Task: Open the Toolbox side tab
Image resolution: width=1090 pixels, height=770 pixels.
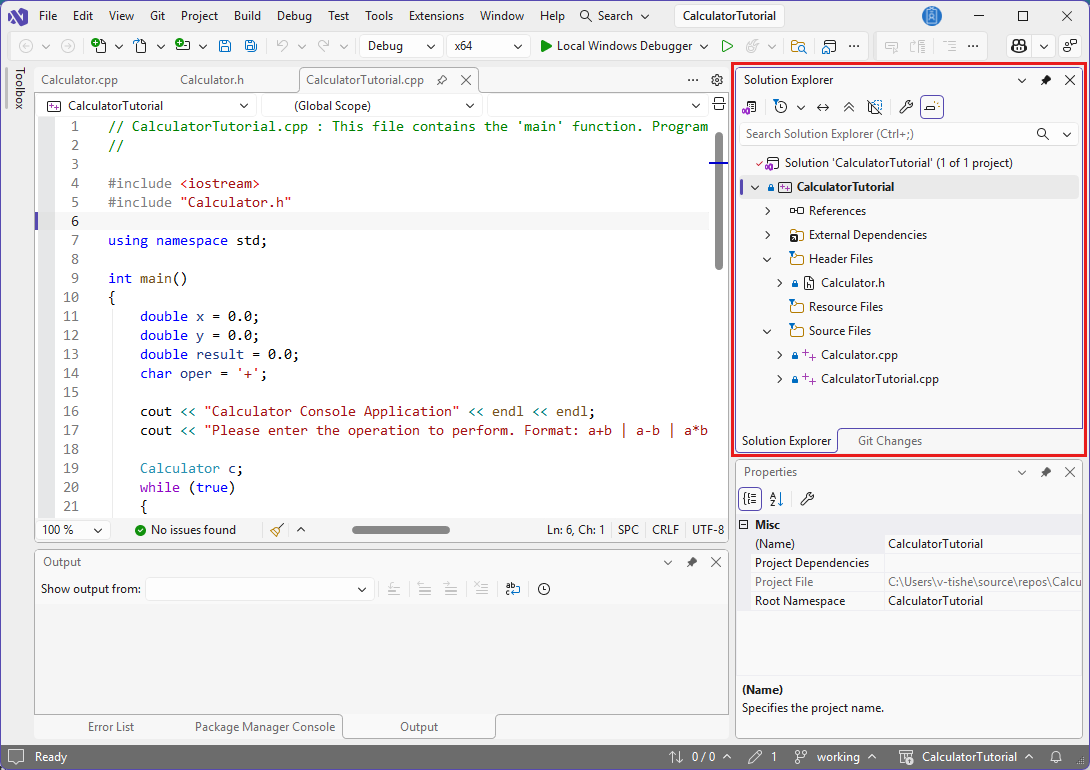Action: pyautogui.click(x=19, y=88)
